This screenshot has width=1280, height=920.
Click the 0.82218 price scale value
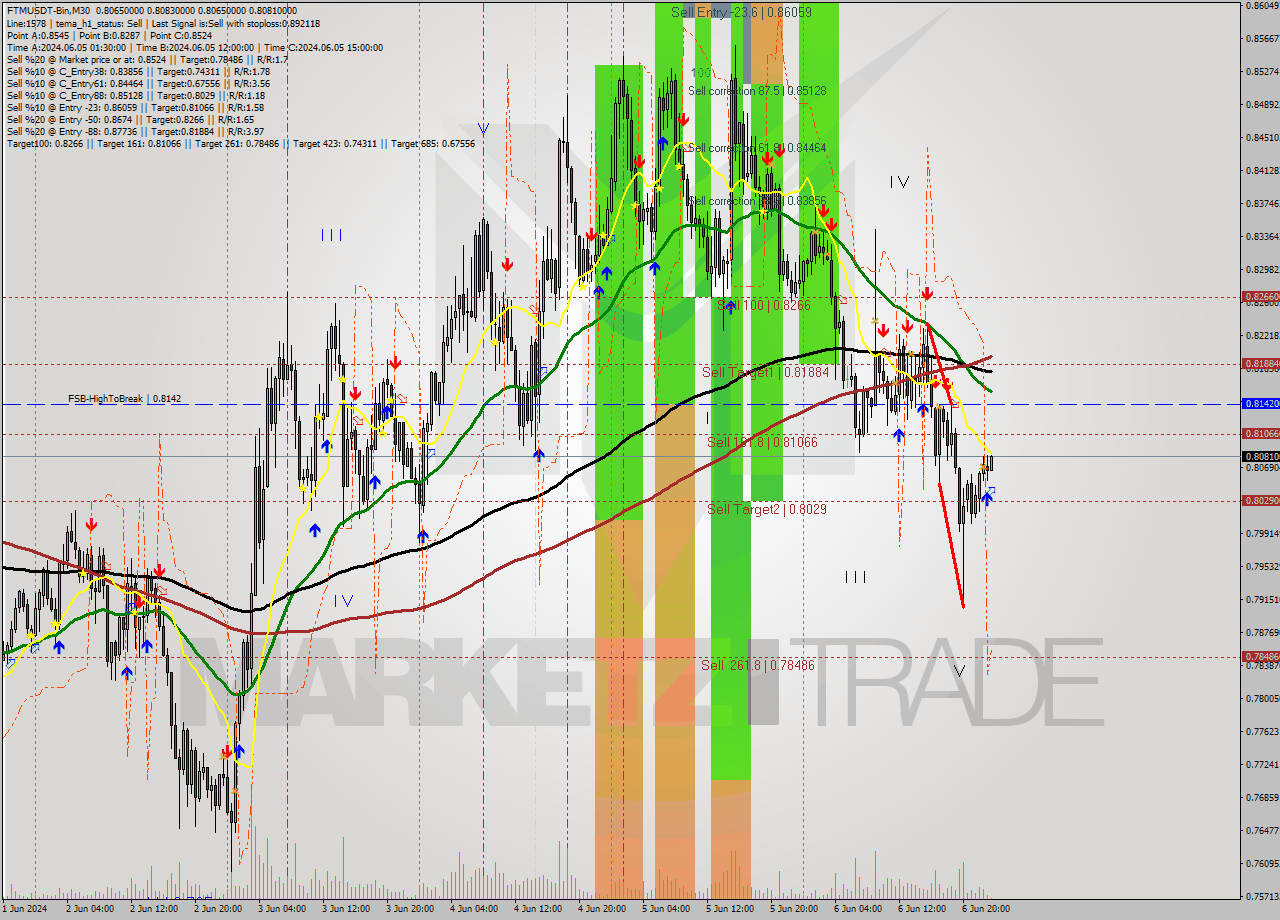1262,336
